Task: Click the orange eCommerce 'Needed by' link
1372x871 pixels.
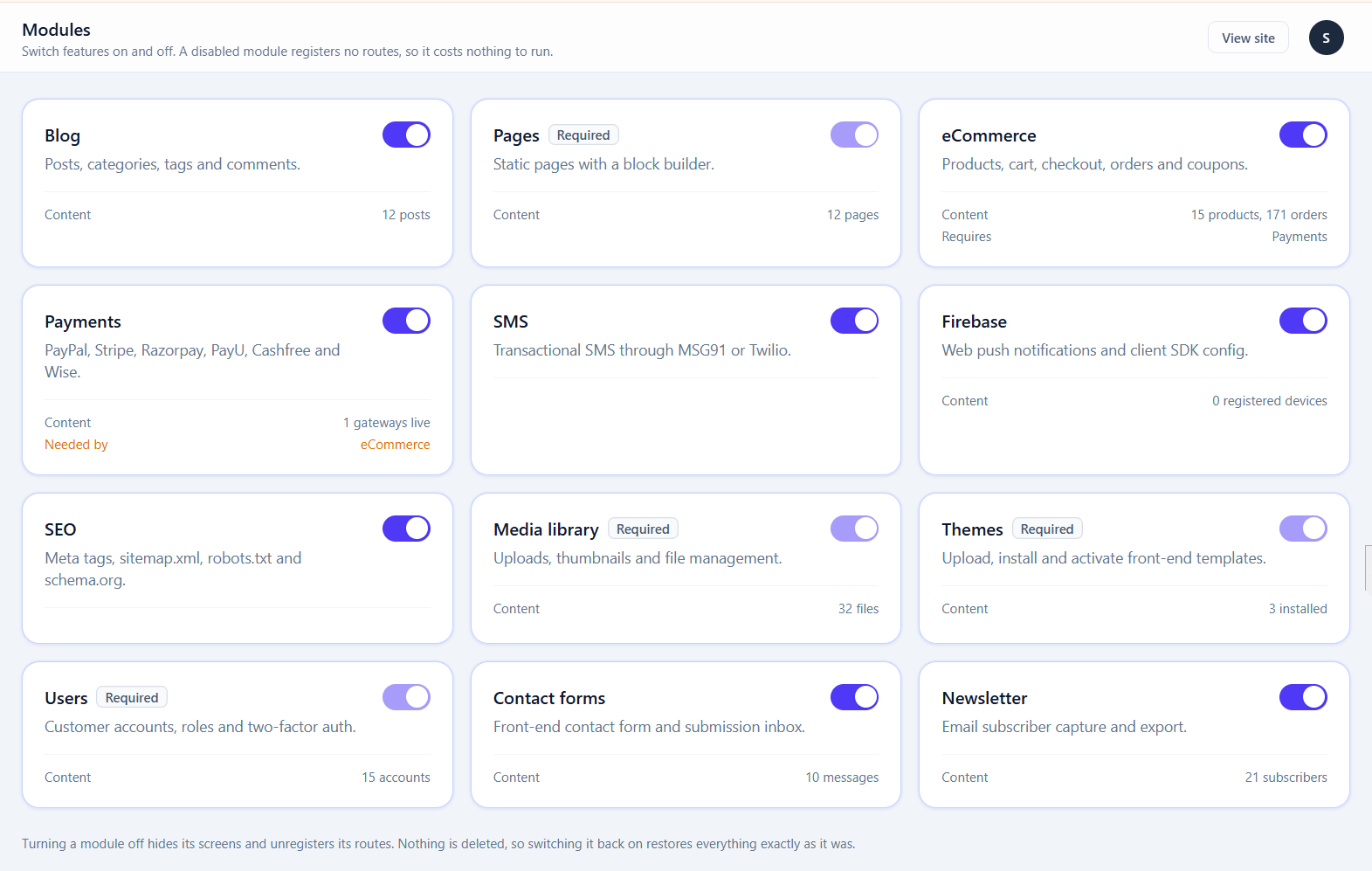Action: pos(395,445)
